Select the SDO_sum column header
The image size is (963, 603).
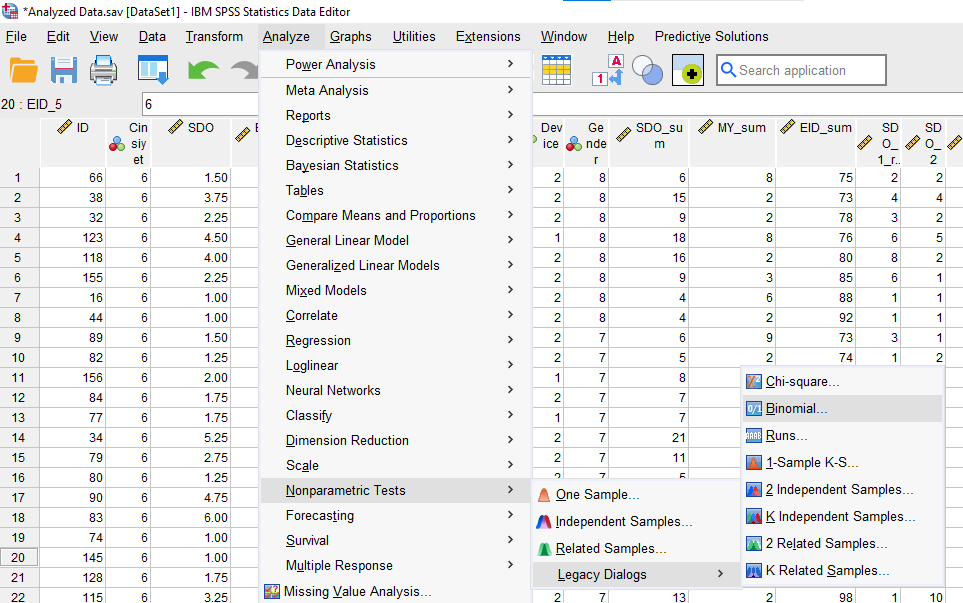650,142
